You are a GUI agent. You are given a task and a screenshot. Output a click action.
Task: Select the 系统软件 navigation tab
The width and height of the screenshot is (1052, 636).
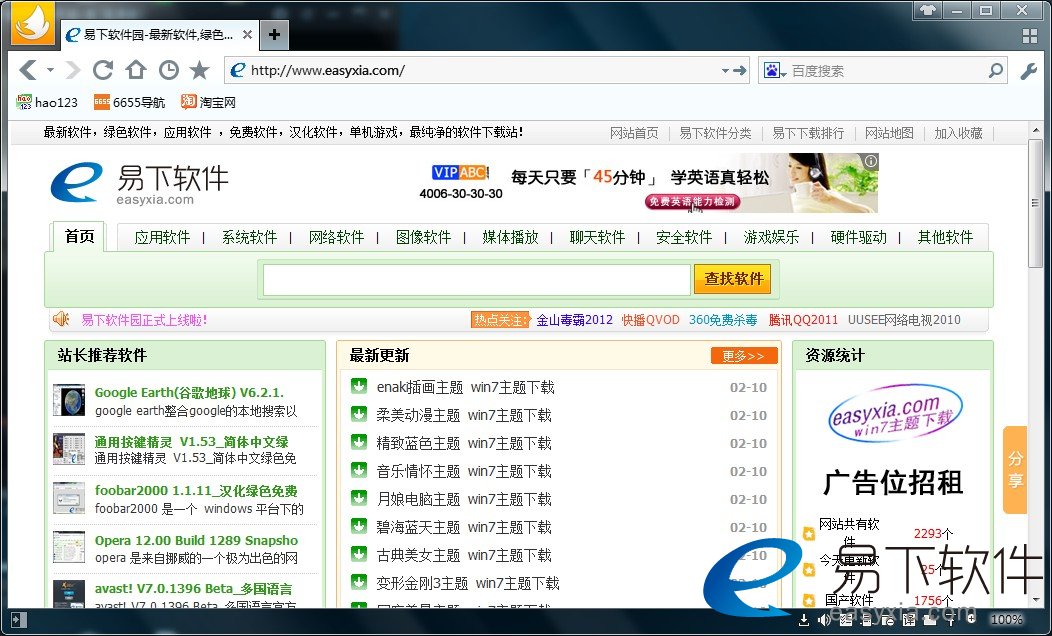point(249,237)
